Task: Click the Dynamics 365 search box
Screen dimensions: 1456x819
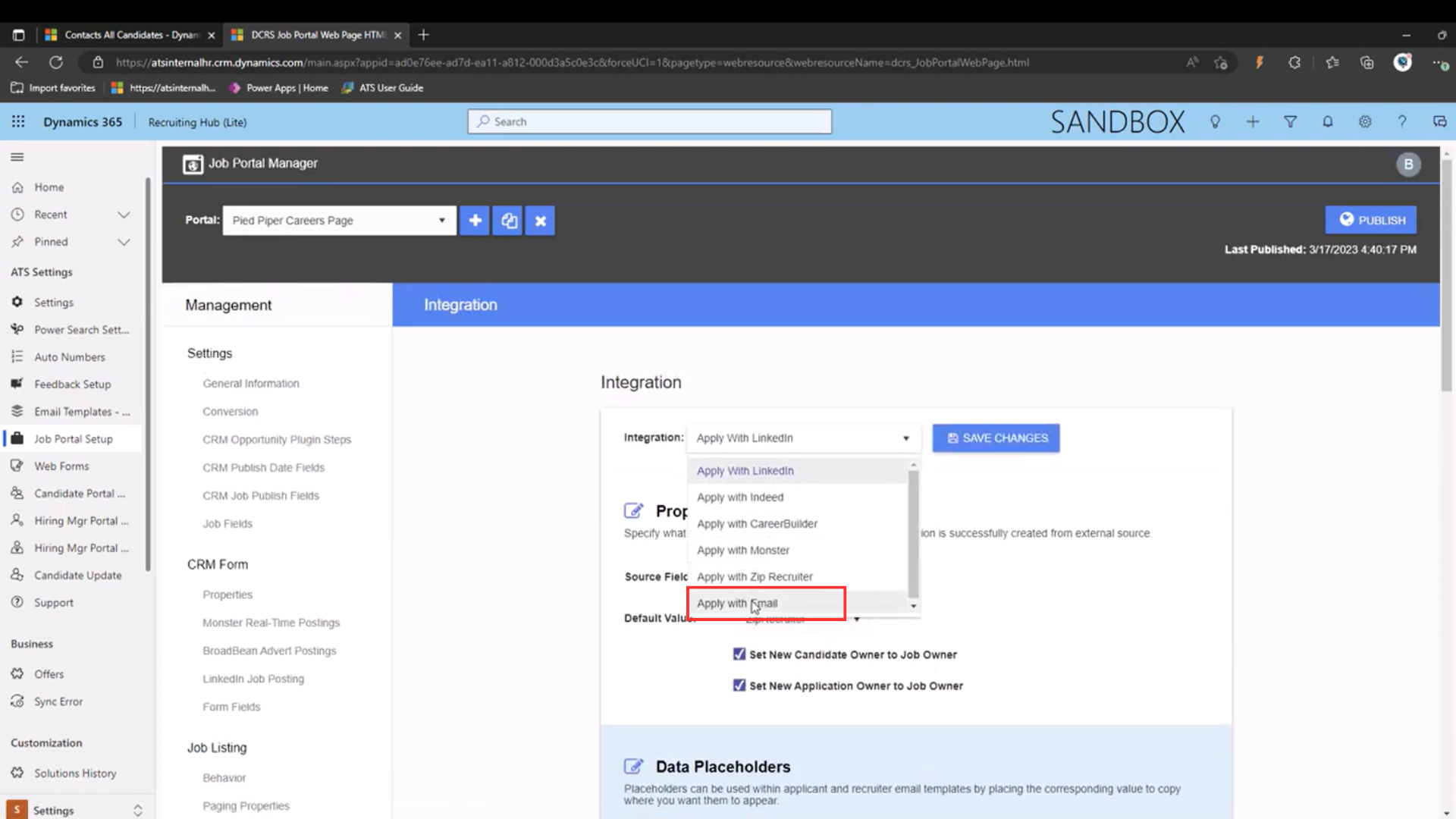Action: [x=650, y=121]
